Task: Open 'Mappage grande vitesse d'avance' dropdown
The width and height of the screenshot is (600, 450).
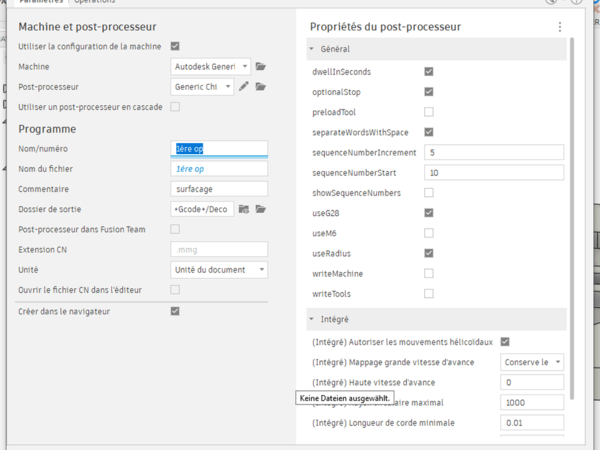Action: (x=532, y=362)
